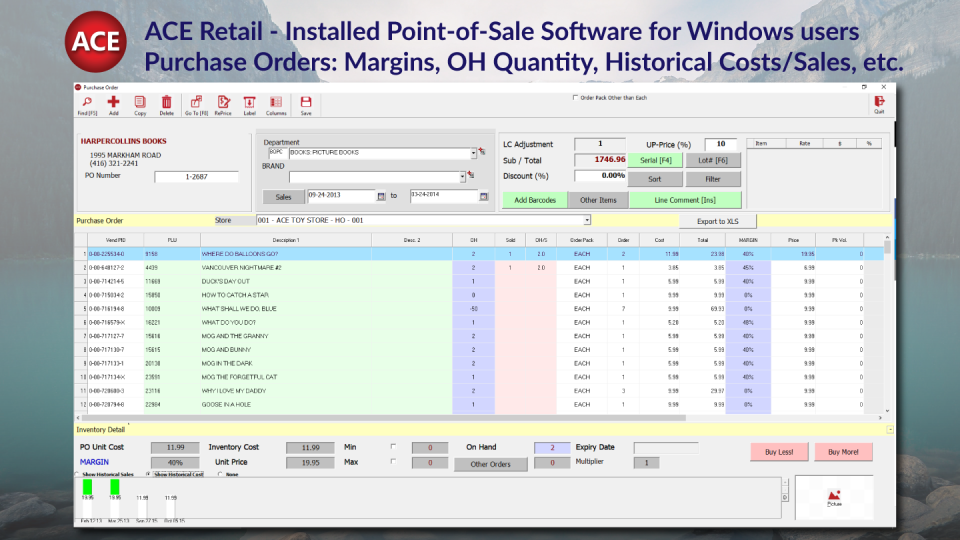Enable the Min checkbox
The width and height of the screenshot is (960, 540).
(x=393, y=446)
